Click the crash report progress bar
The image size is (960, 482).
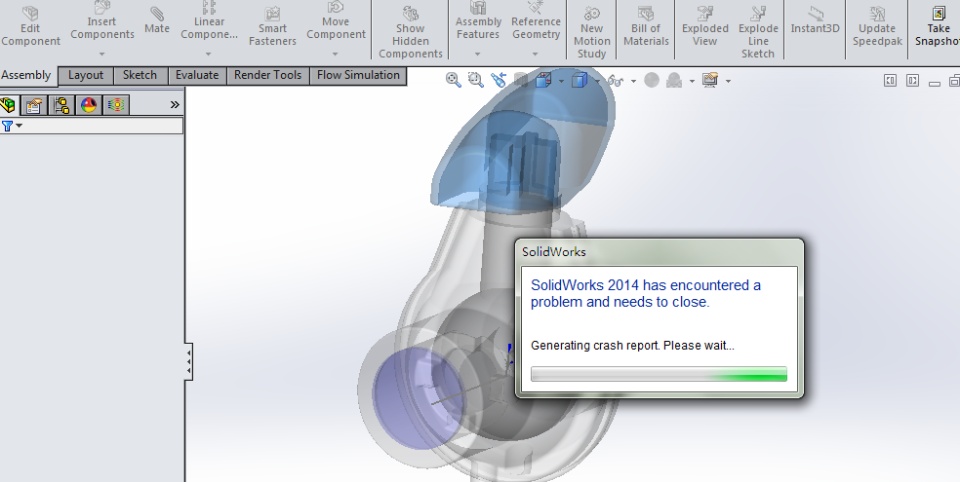pos(659,374)
